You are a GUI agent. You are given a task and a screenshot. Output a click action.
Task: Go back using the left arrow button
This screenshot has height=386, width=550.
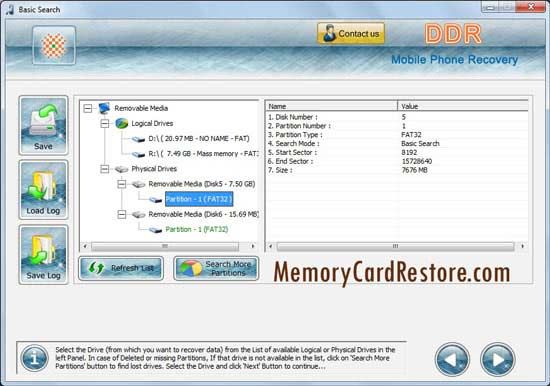coord(452,359)
